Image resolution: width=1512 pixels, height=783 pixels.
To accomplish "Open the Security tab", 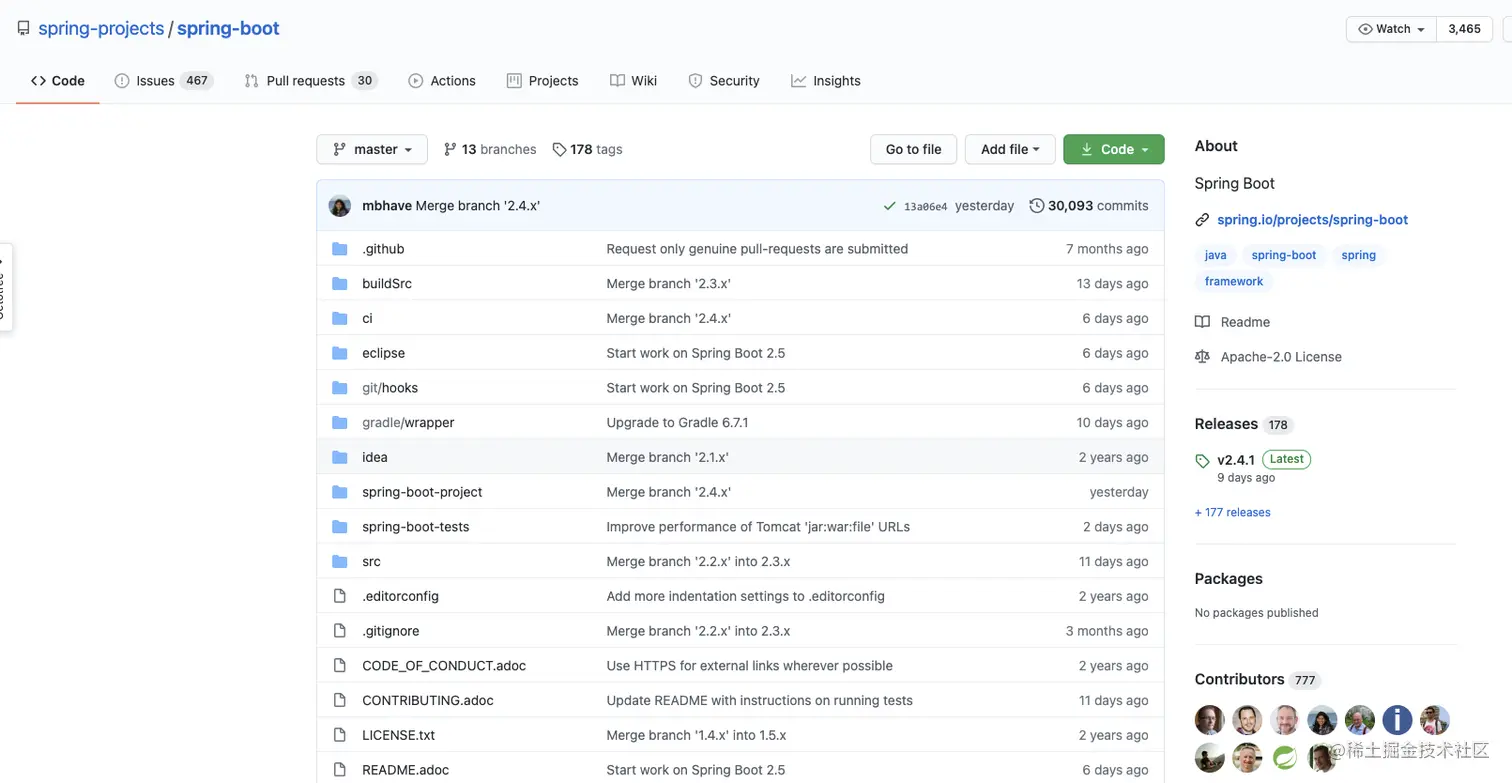I will click(724, 81).
